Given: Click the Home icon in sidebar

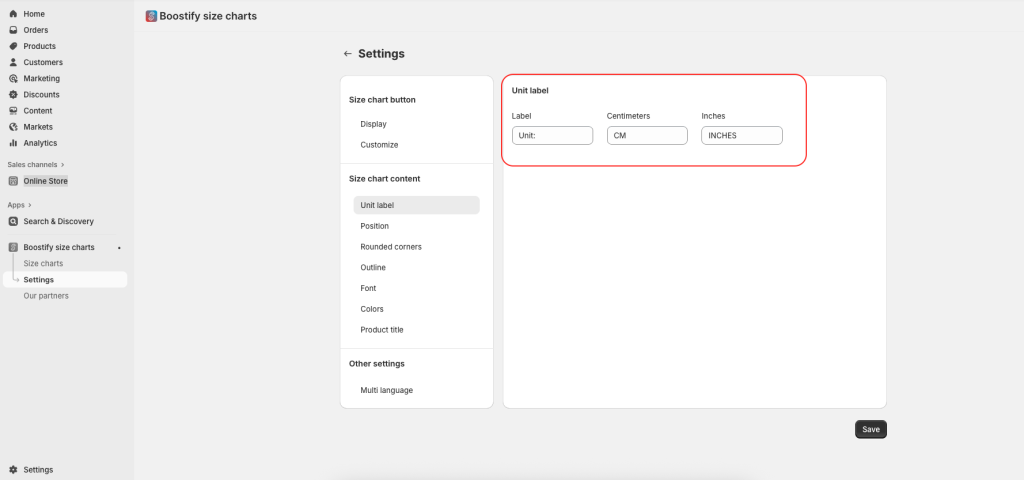Looking at the screenshot, I should [13, 14].
